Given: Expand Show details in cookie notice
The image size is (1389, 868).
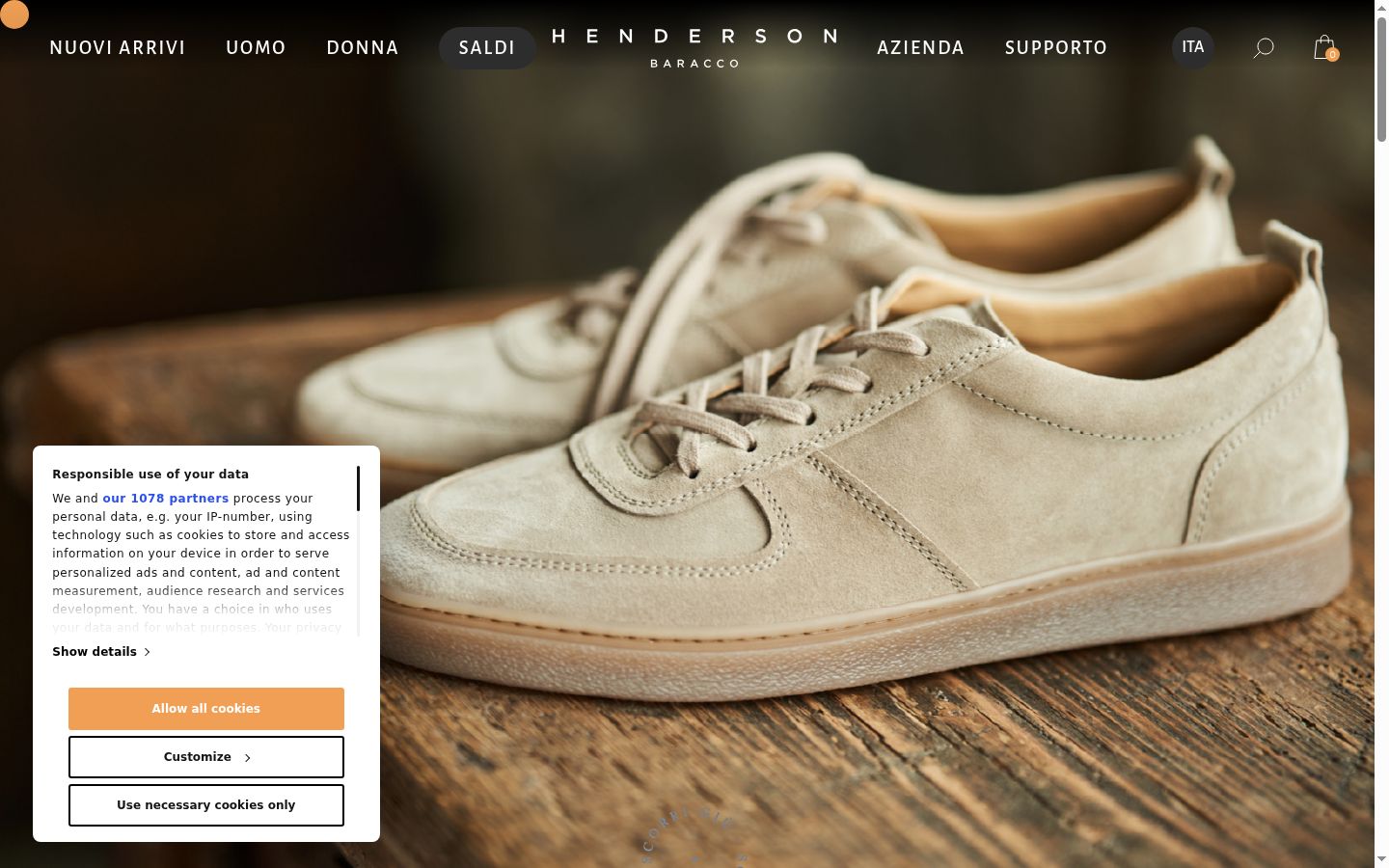Looking at the screenshot, I should [x=101, y=652].
